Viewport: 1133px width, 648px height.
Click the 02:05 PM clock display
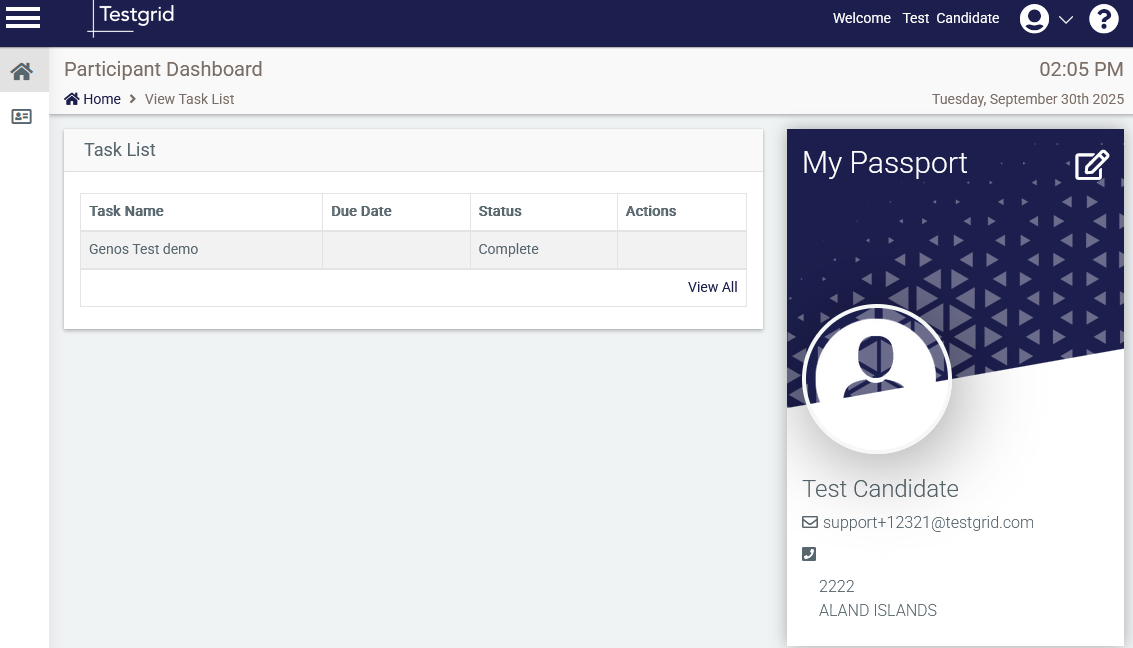[1081, 69]
